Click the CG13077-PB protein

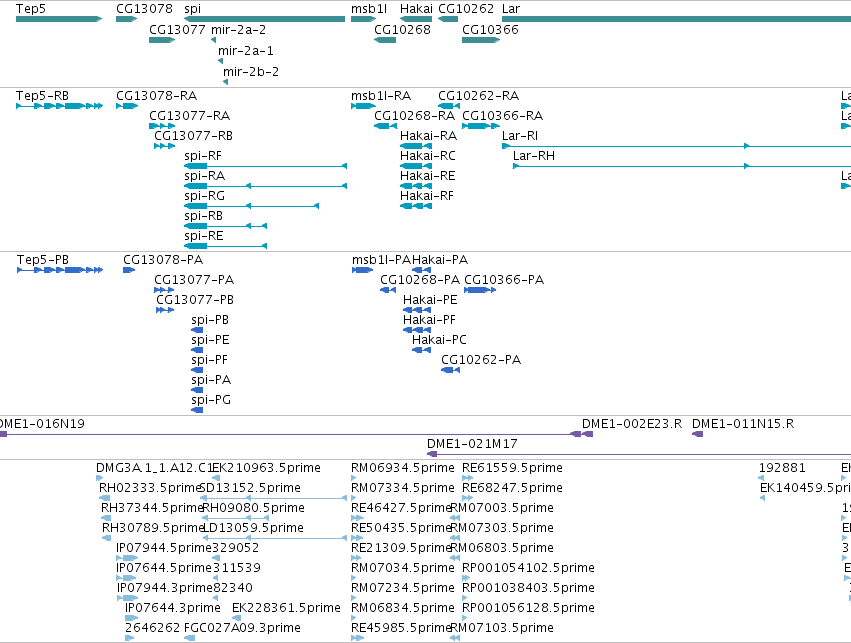tap(165, 310)
